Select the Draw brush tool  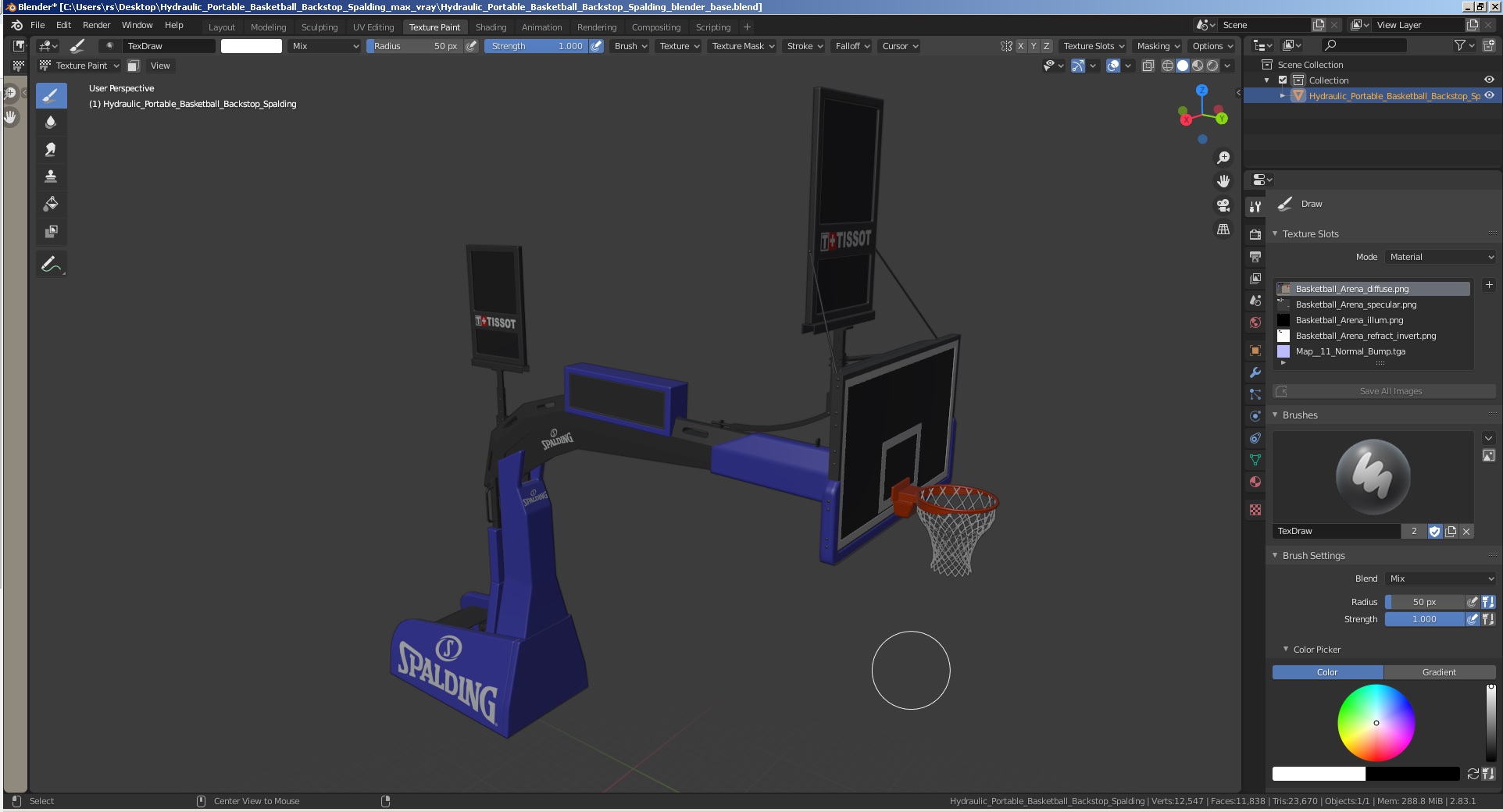pos(51,96)
